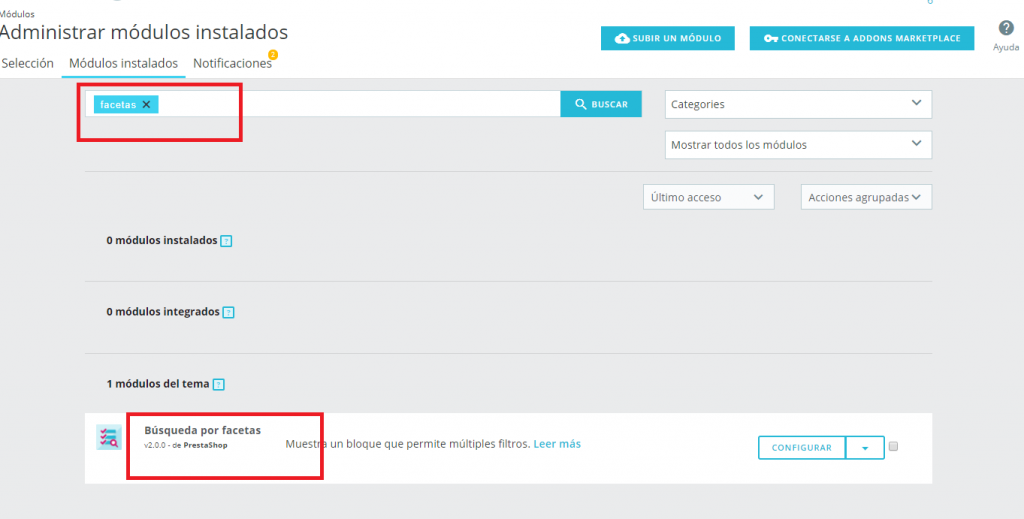The height and width of the screenshot is (519, 1024).
Task: Expand the 'Acciones agrupadas' dropdown
Action: coord(865,197)
